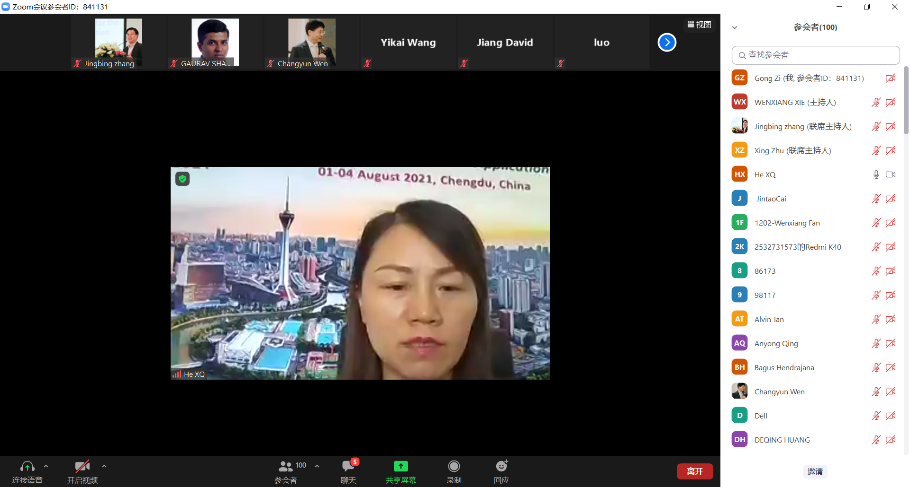The height and width of the screenshot is (487, 910).
Task: Select the Jiang David tile
Action: pos(505,42)
